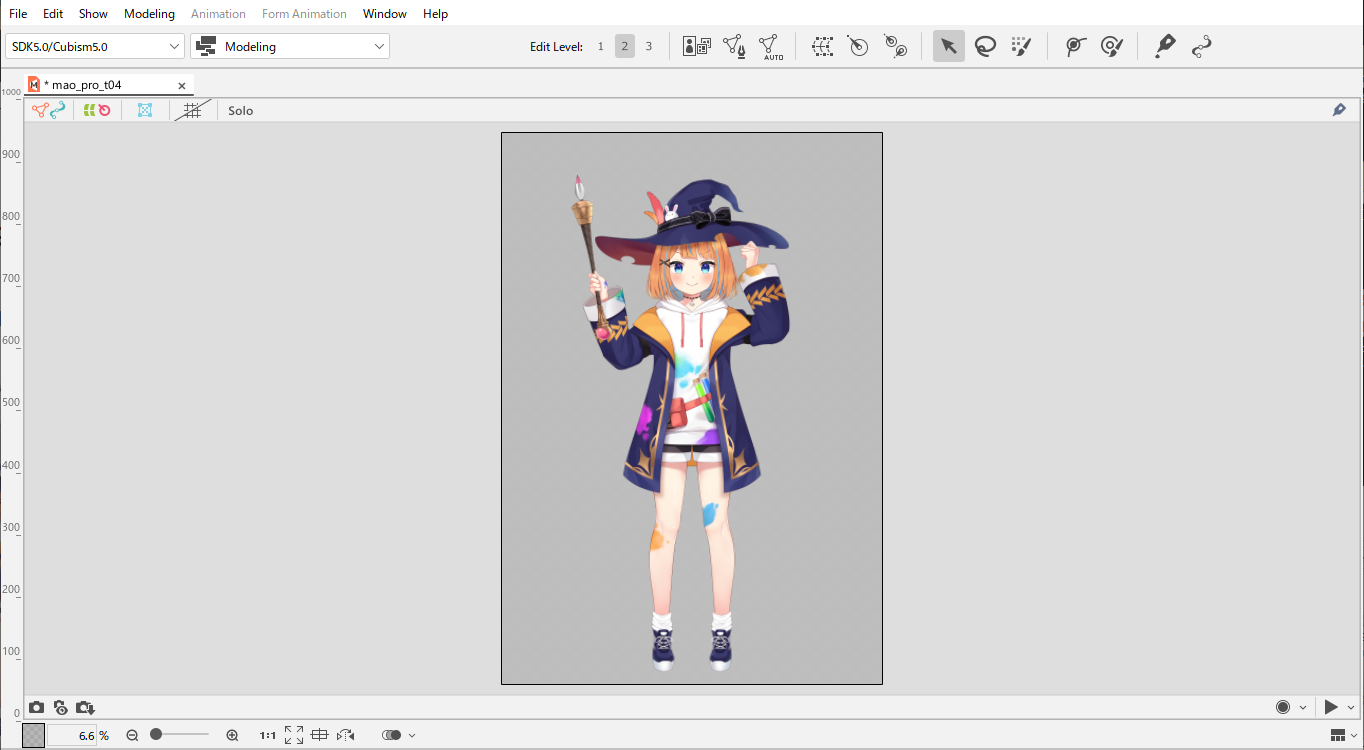Open the Texture Atlas editor icon

click(697, 46)
